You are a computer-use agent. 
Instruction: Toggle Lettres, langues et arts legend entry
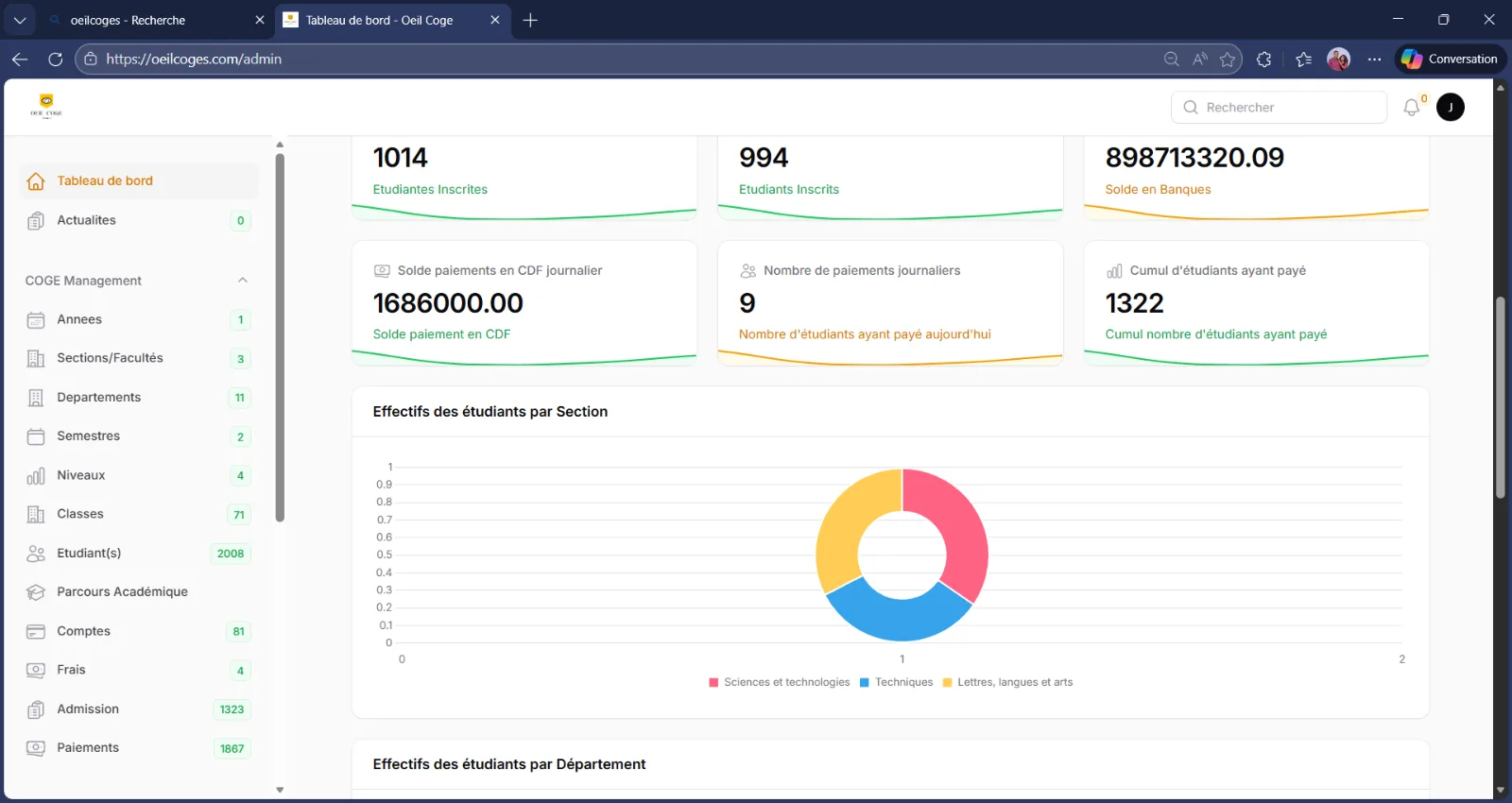click(x=1007, y=682)
